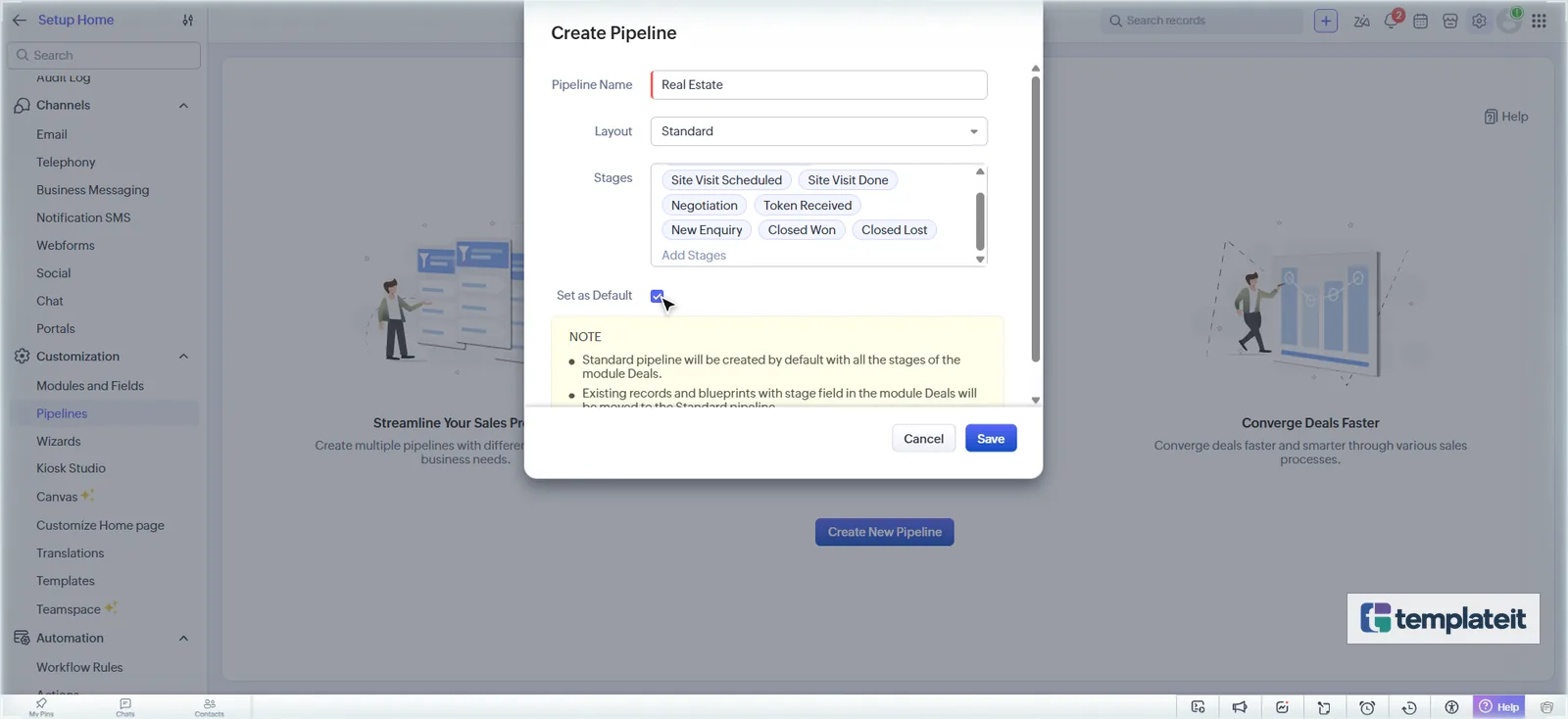Open the accessibility icon in bottom bar
This screenshot has width=1568, height=719.
click(x=1451, y=707)
